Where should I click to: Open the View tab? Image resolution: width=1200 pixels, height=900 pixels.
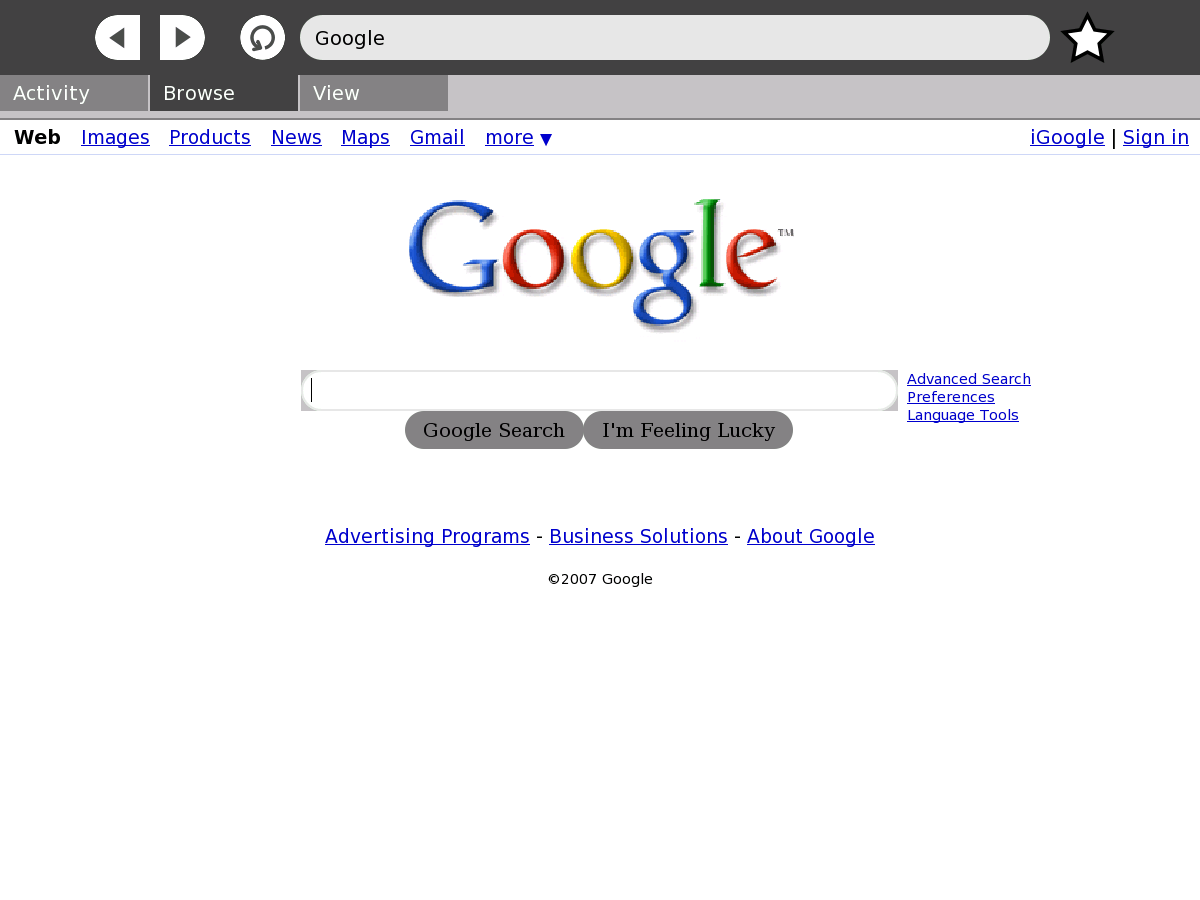[374, 93]
